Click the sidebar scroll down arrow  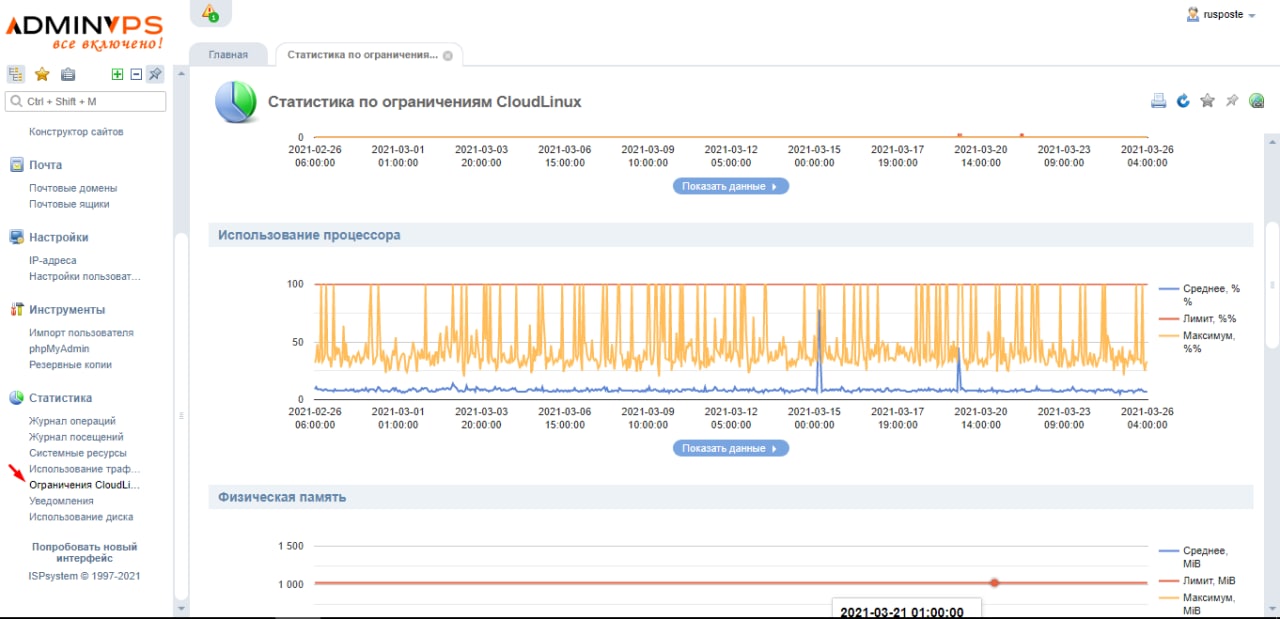180,608
